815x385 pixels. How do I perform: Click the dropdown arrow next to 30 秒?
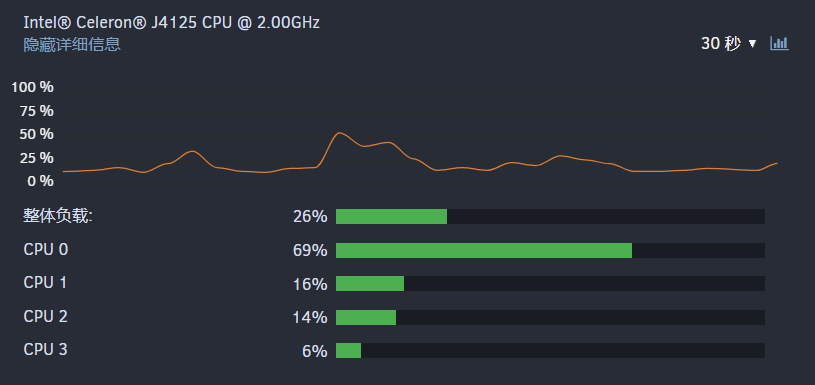tap(752, 44)
